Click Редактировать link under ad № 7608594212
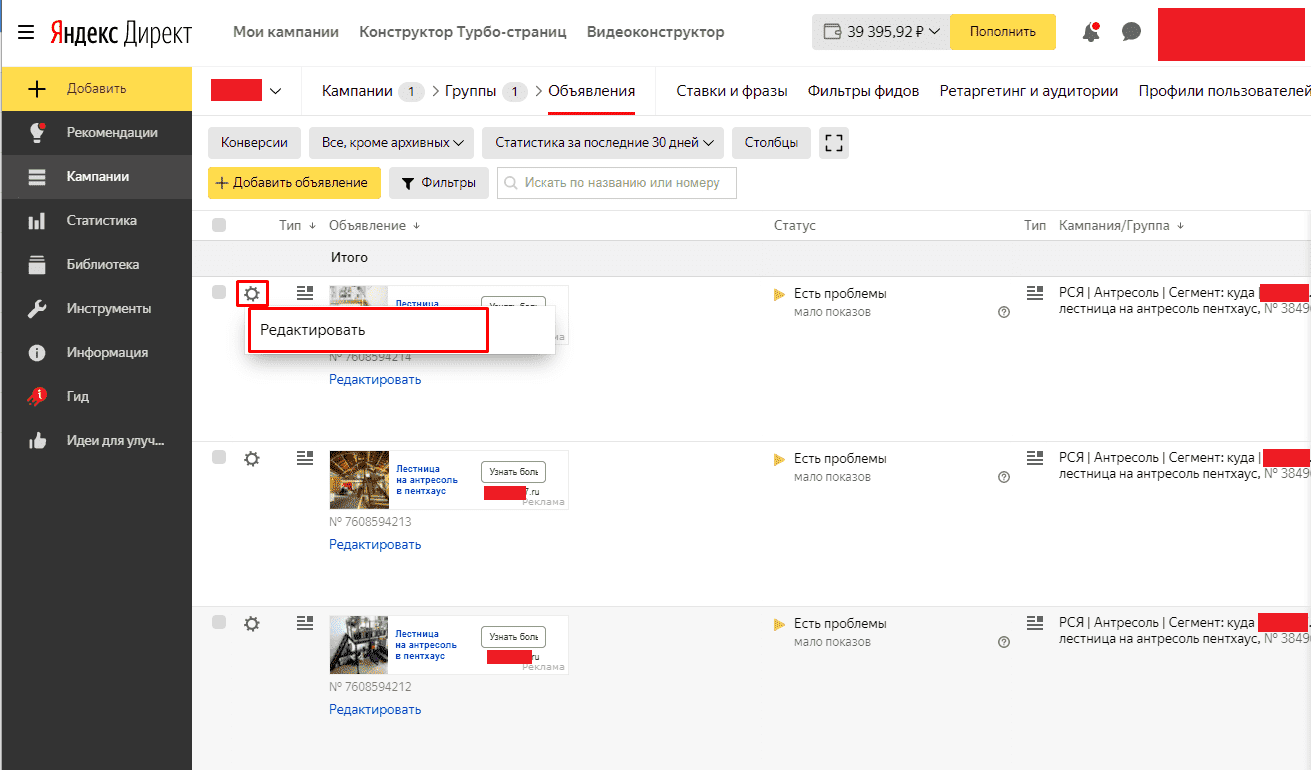 point(375,710)
